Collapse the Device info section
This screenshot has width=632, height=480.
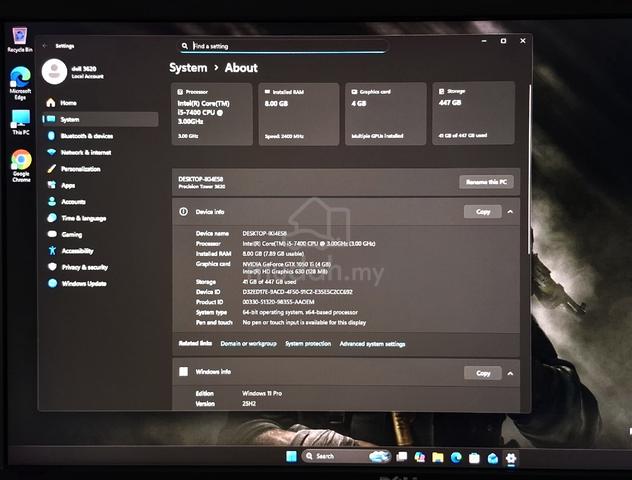click(510, 212)
